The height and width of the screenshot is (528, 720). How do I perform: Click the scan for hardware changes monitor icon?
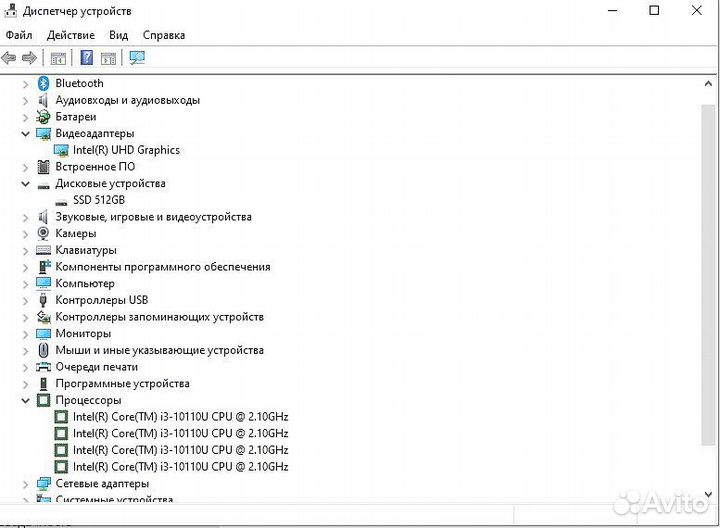pos(137,58)
